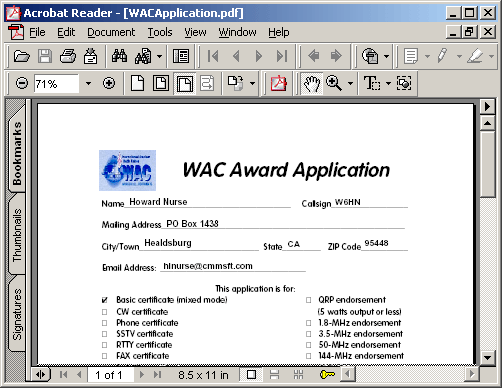This screenshot has width=502, height=388.
Task: Click the page number field '1 of 1'
Action: pos(110,375)
